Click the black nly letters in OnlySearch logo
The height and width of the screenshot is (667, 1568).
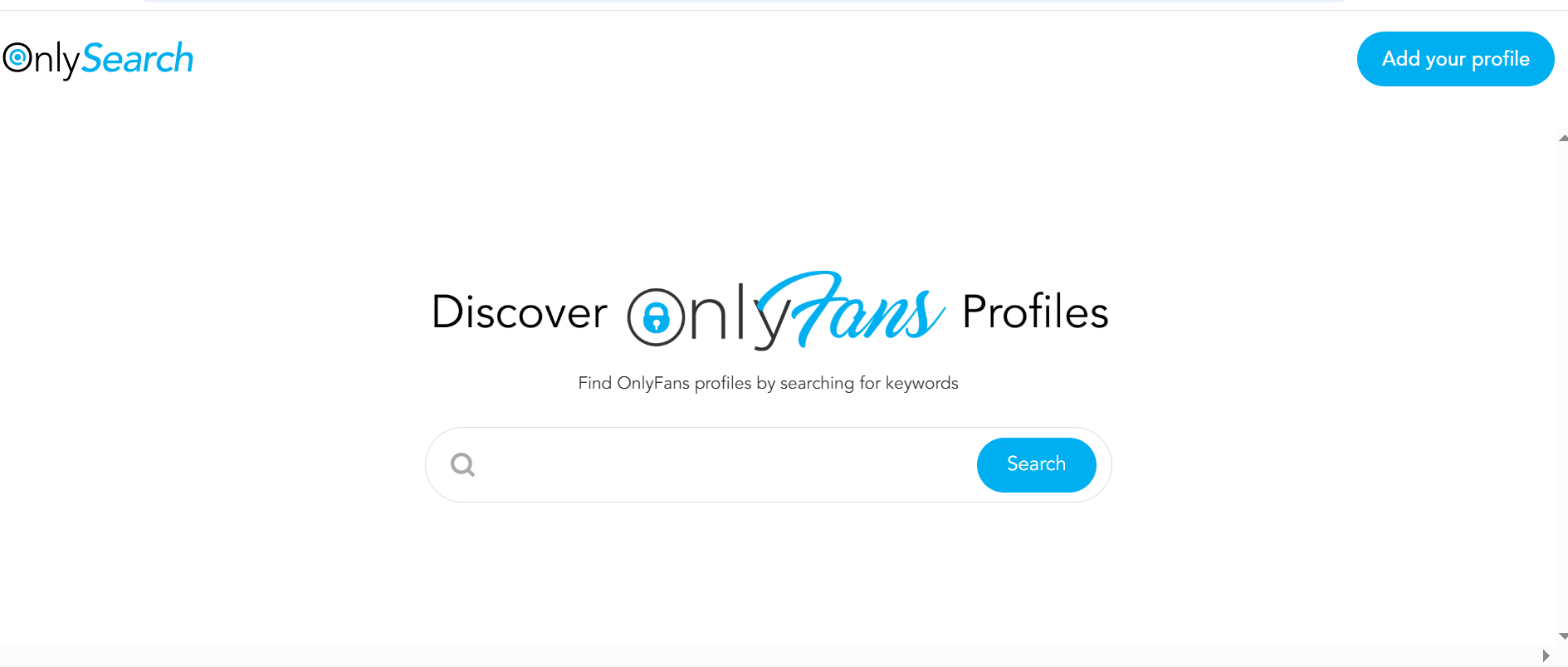click(x=57, y=61)
